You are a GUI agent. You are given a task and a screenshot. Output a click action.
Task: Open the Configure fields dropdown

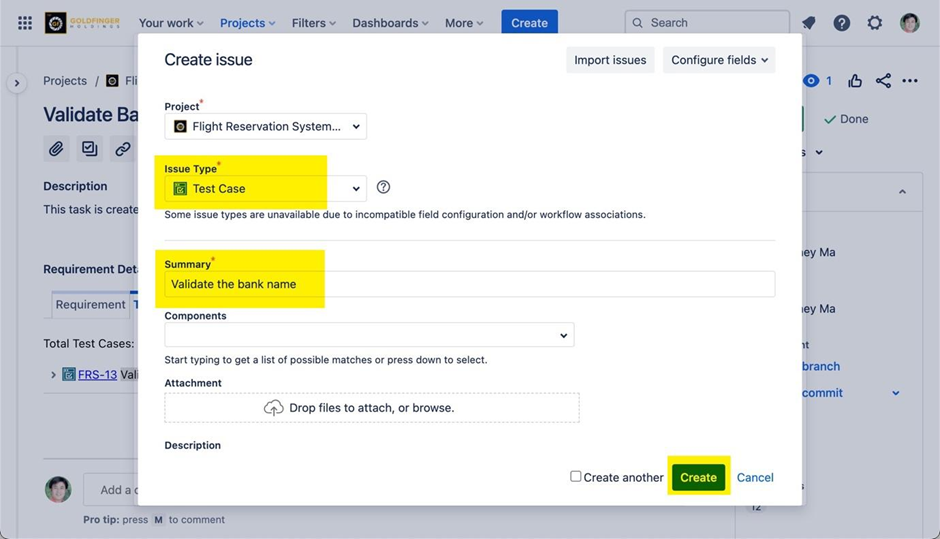[719, 60]
